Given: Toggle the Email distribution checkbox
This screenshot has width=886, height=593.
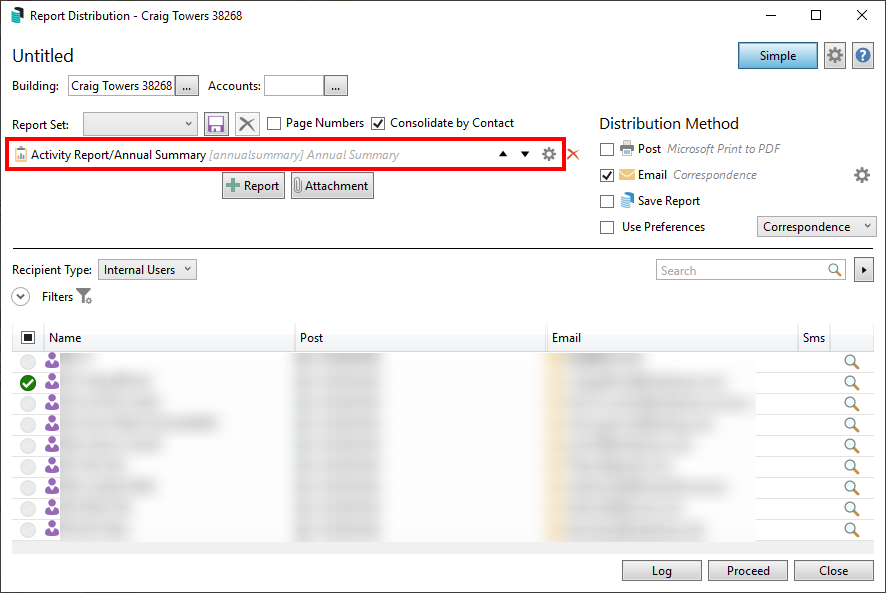Looking at the screenshot, I should coord(607,175).
